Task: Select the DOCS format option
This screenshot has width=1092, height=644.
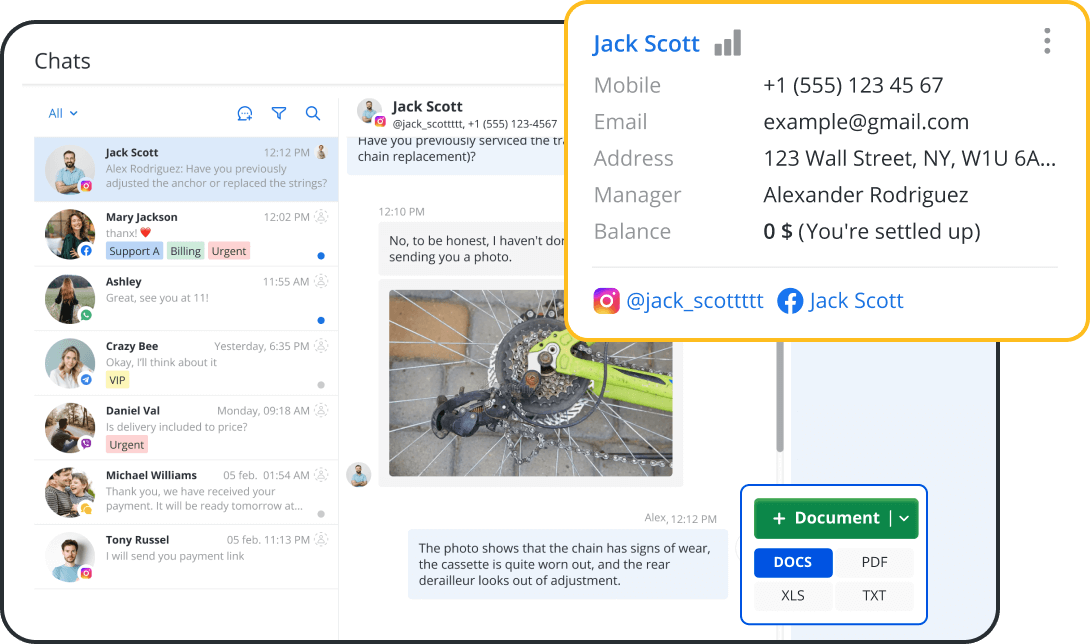Action: pyautogui.click(x=793, y=562)
